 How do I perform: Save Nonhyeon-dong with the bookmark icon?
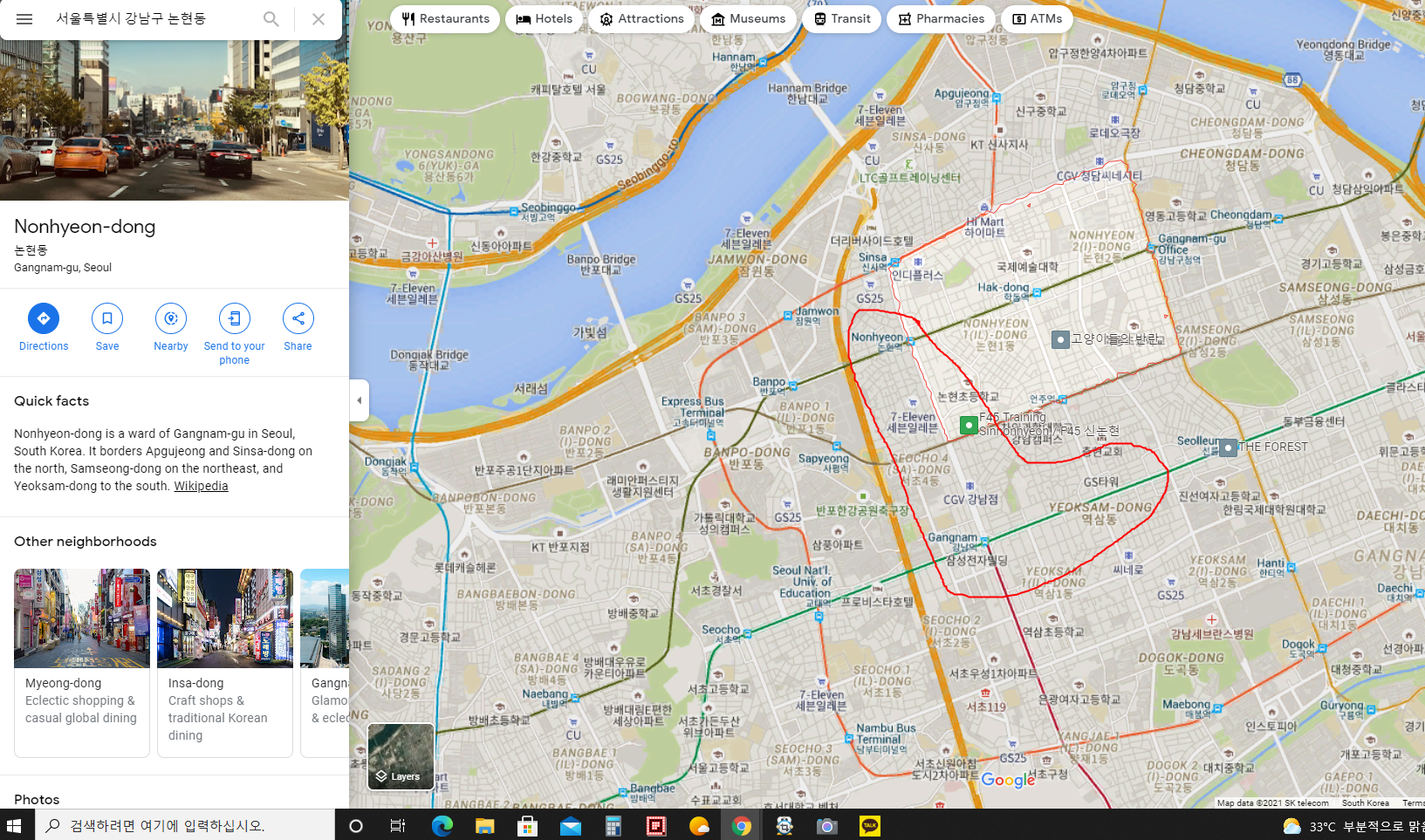[x=107, y=318]
